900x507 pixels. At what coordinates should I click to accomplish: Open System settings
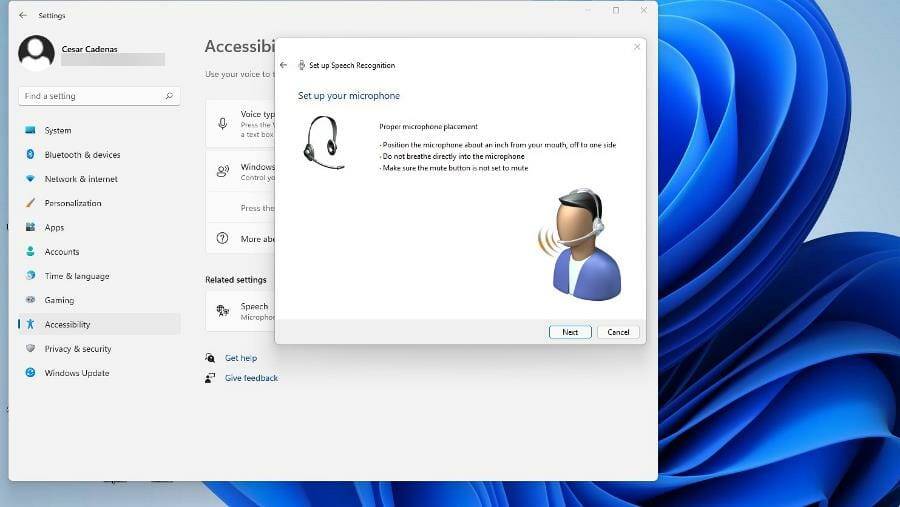99,130
